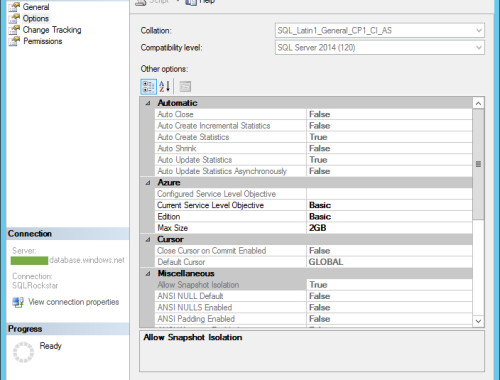Select the Allow Snapshot Isolation row

pyautogui.click(x=313, y=285)
